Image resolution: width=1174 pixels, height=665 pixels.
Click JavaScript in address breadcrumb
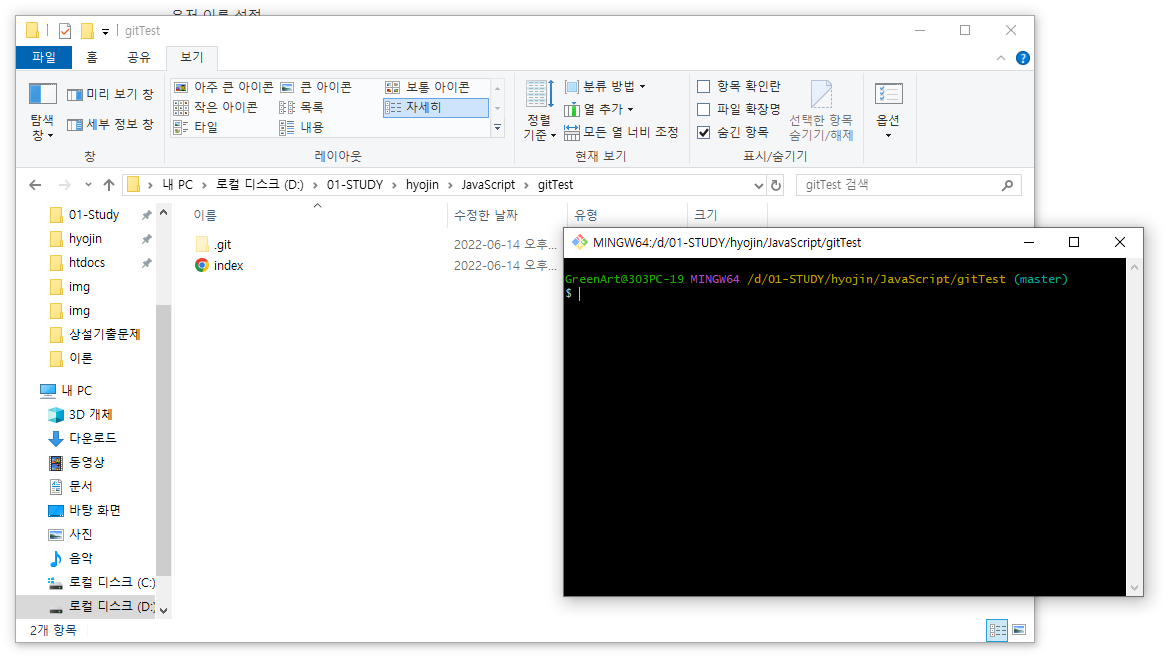(x=488, y=185)
